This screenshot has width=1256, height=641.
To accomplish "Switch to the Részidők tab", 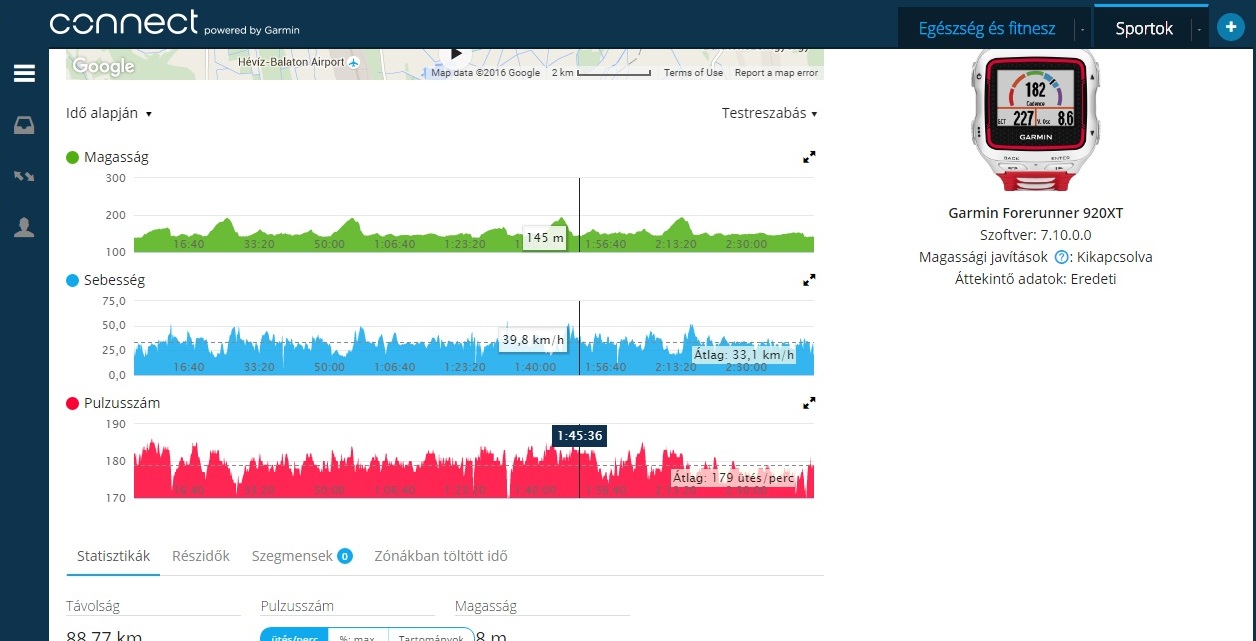I will click(201, 556).
